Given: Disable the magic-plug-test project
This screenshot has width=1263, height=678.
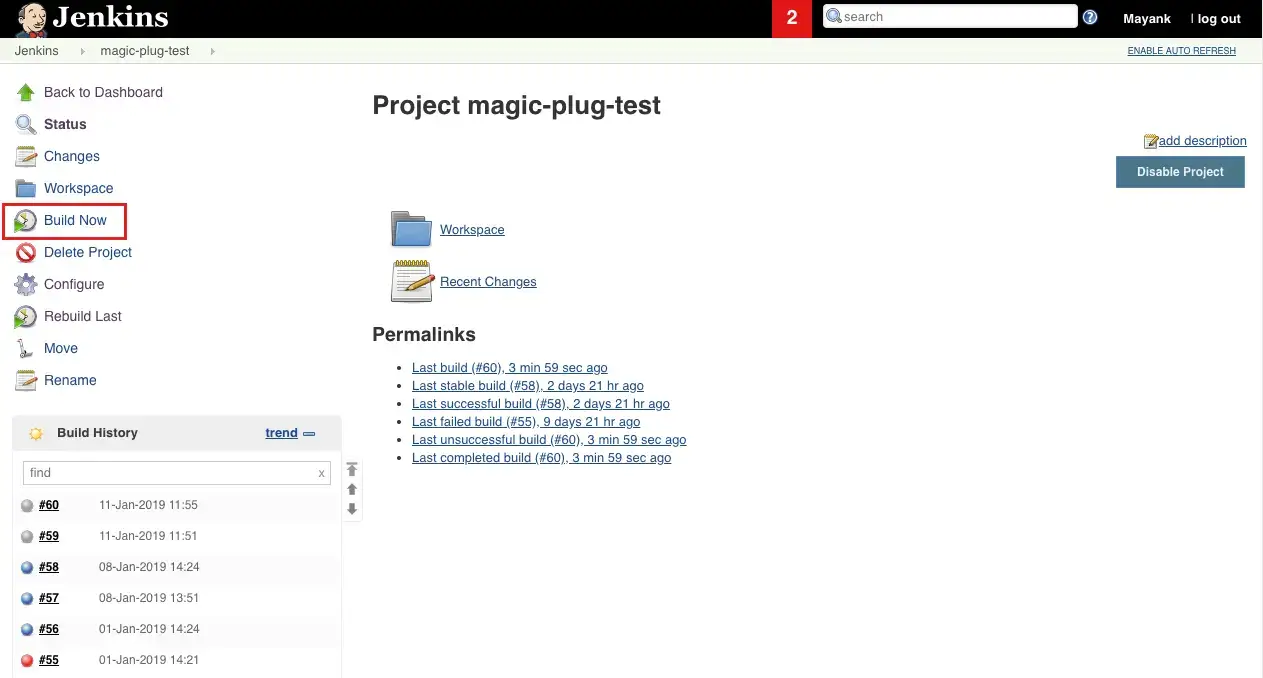Looking at the screenshot, I should (1180, 172).
